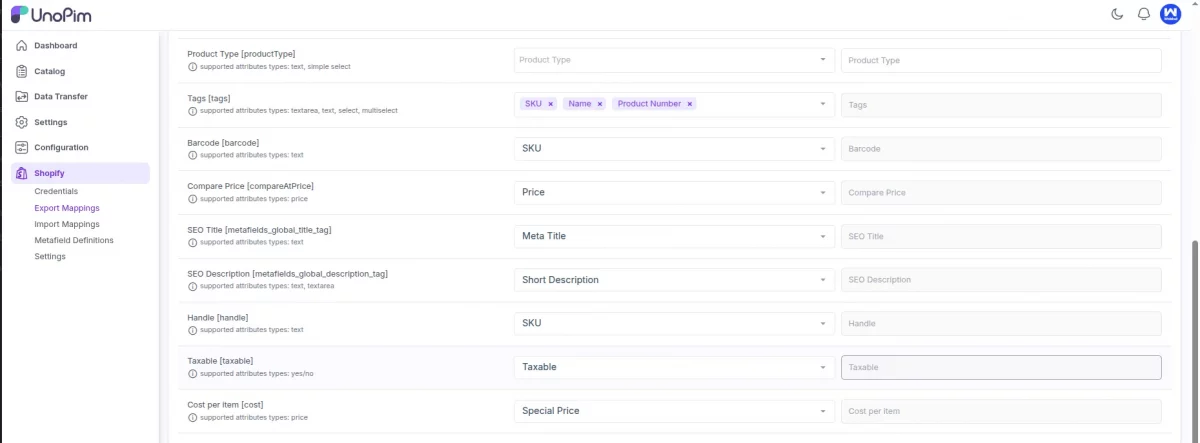The image size is (1200, 443).
Task: Click info icon under Cost per Item
Action: click(x=192, y=418)
